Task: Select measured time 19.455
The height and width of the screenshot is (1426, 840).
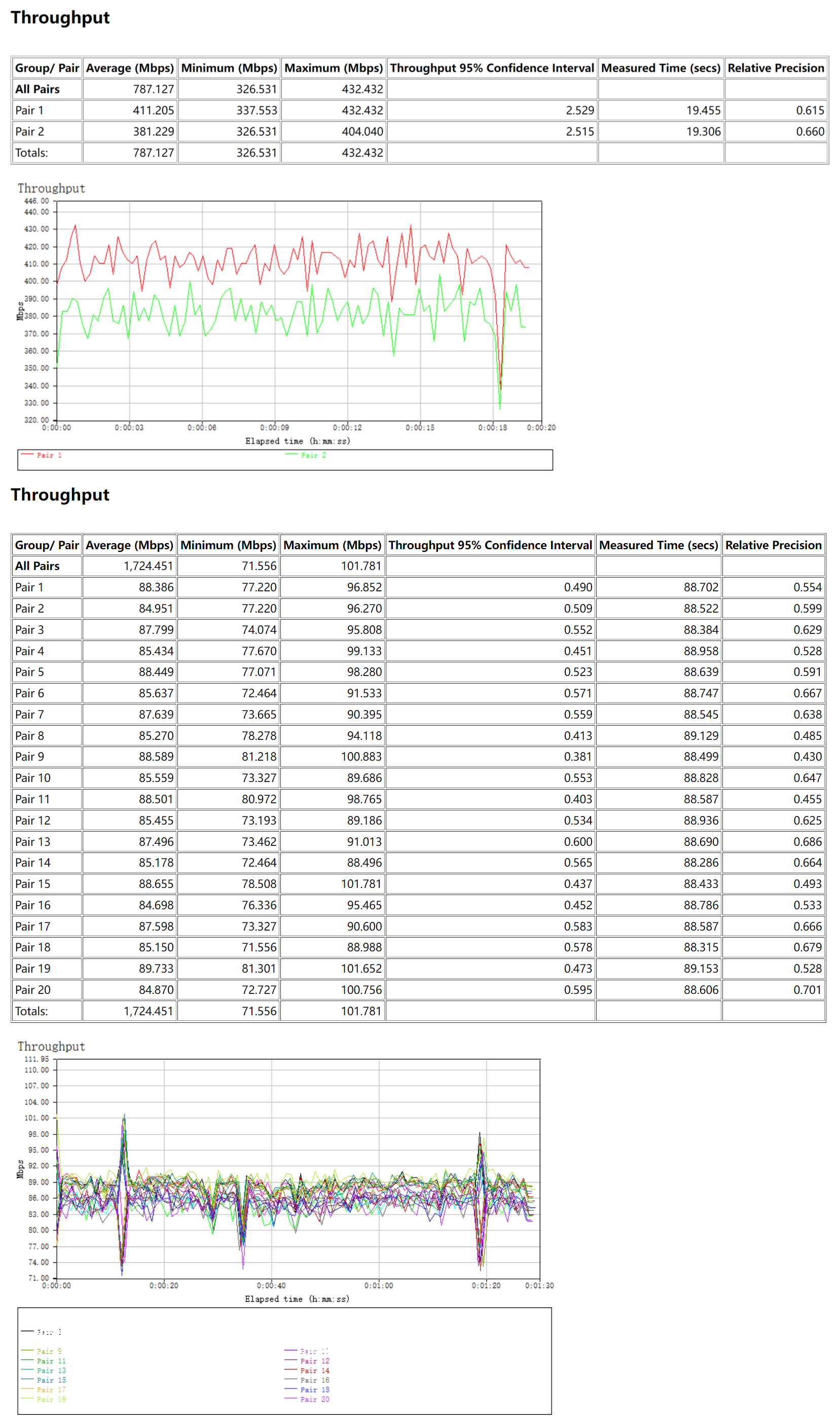Action: (661, 111)
